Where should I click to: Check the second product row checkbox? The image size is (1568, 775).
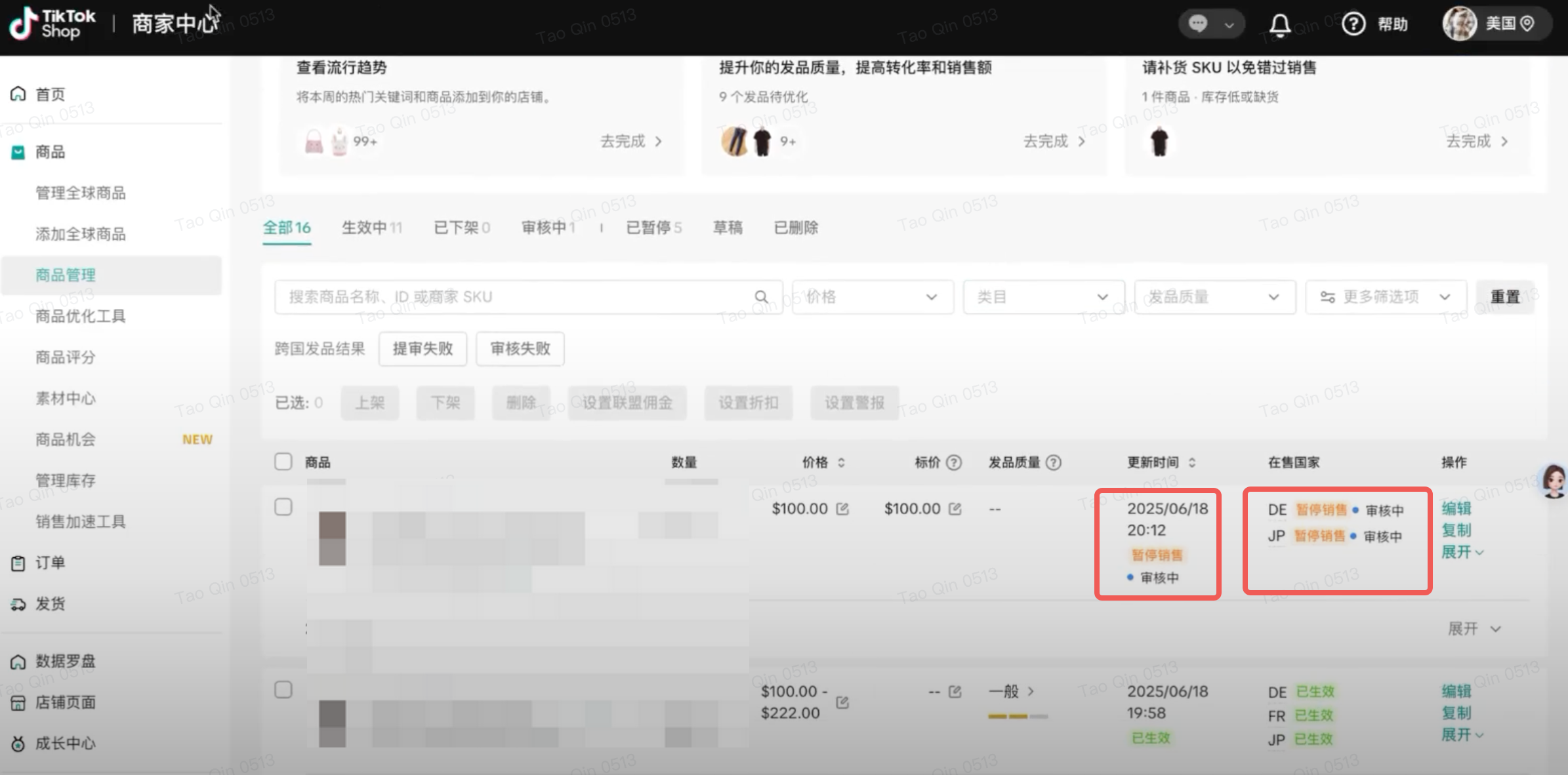tap(283, 690)
